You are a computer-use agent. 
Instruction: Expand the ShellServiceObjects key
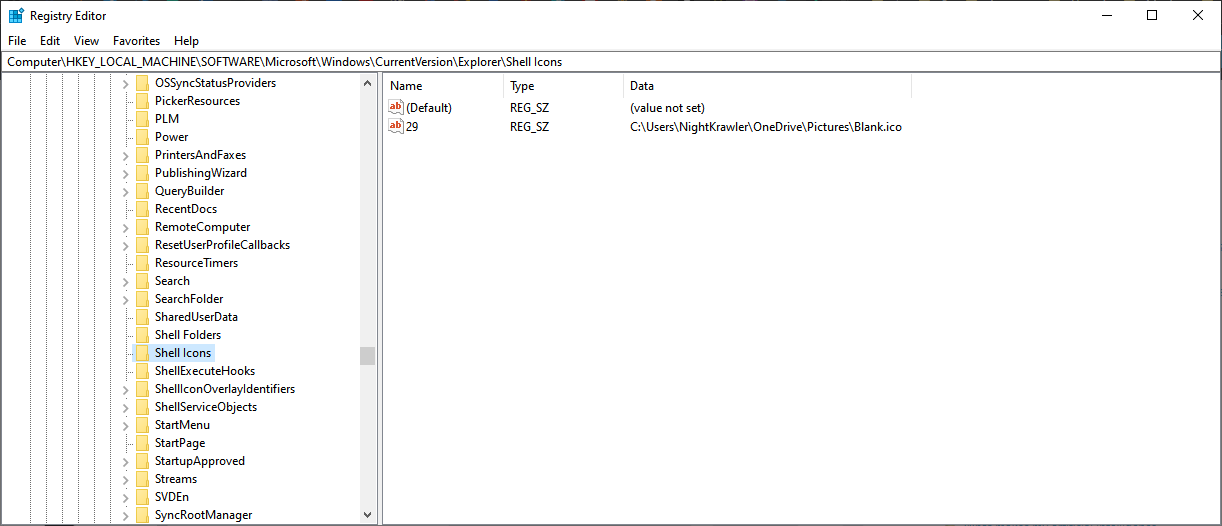click(x=126, y=407)
